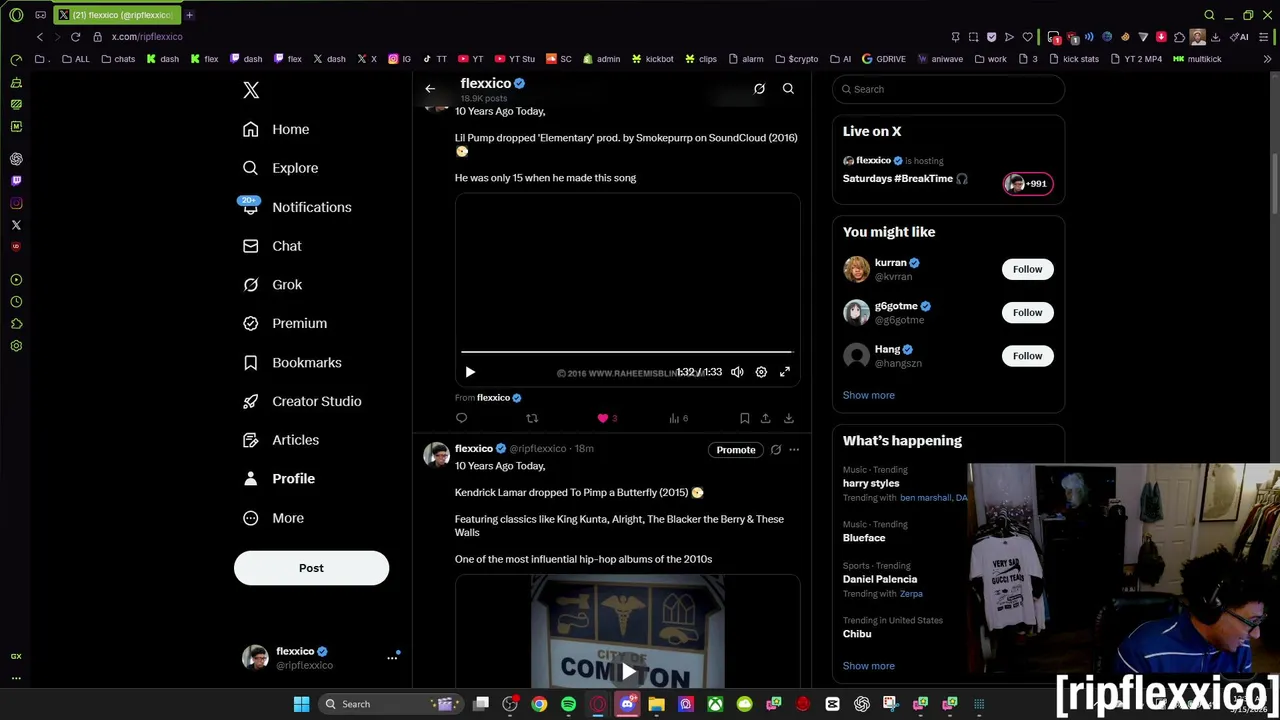Click the X search input field

(948, 89)
